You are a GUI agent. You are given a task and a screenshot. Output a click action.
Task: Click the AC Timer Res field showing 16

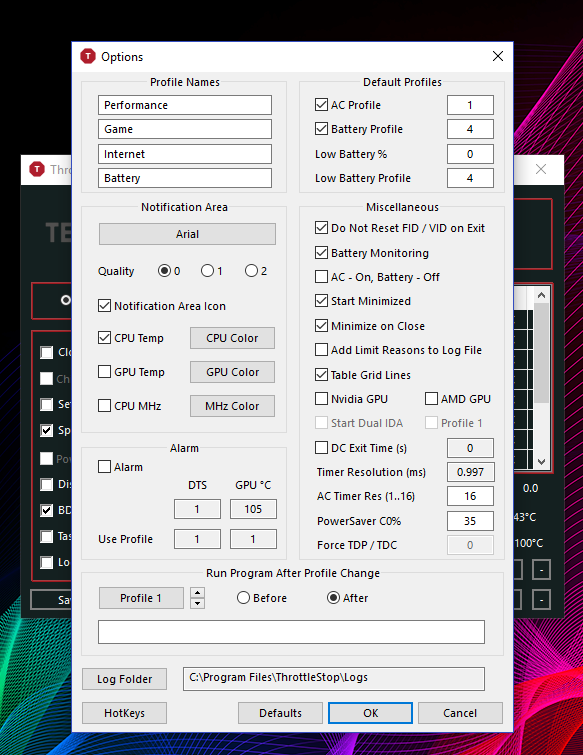(x=470, y=496)
